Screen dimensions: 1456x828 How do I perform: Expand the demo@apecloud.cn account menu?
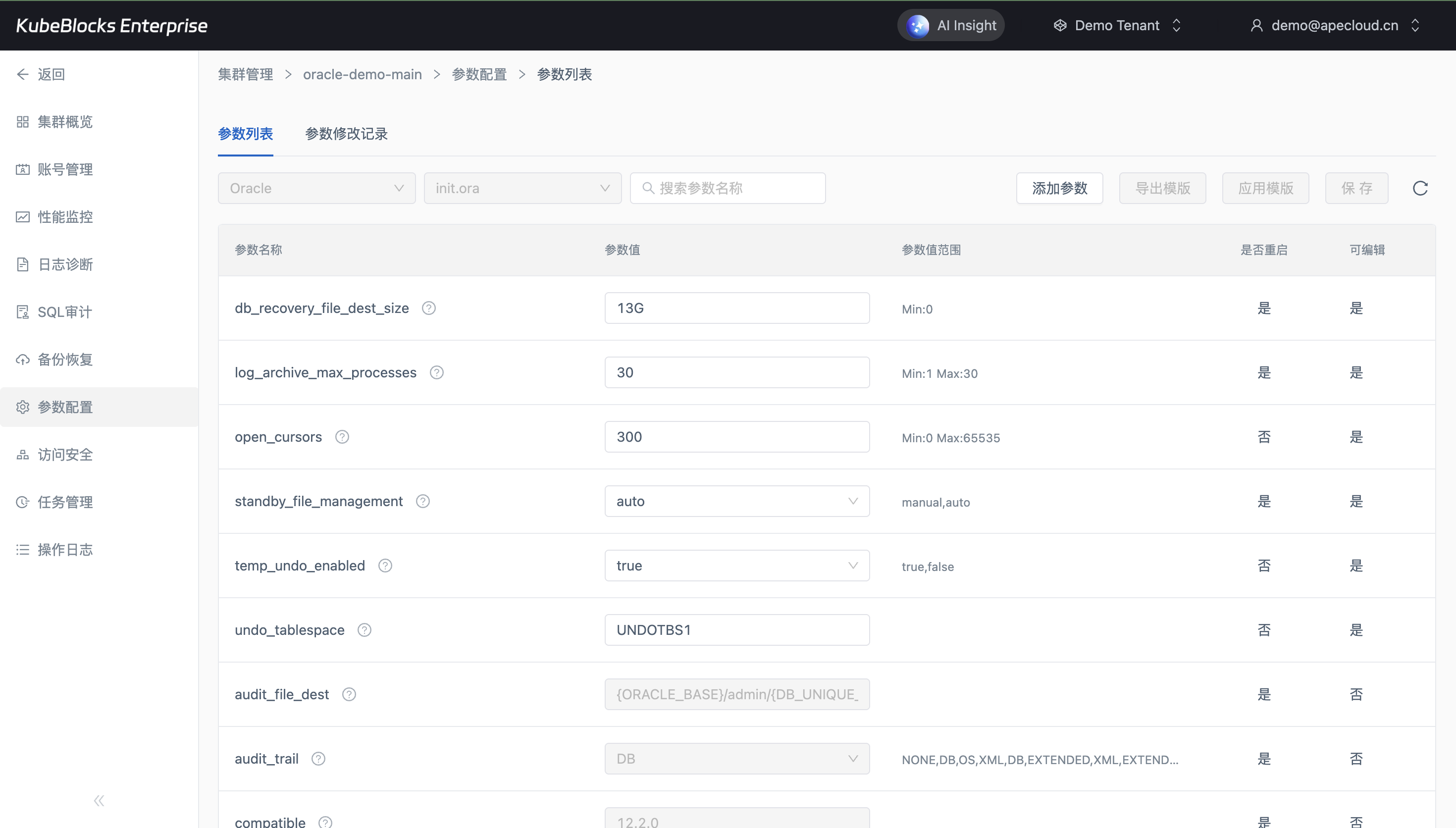[1334, 26]
